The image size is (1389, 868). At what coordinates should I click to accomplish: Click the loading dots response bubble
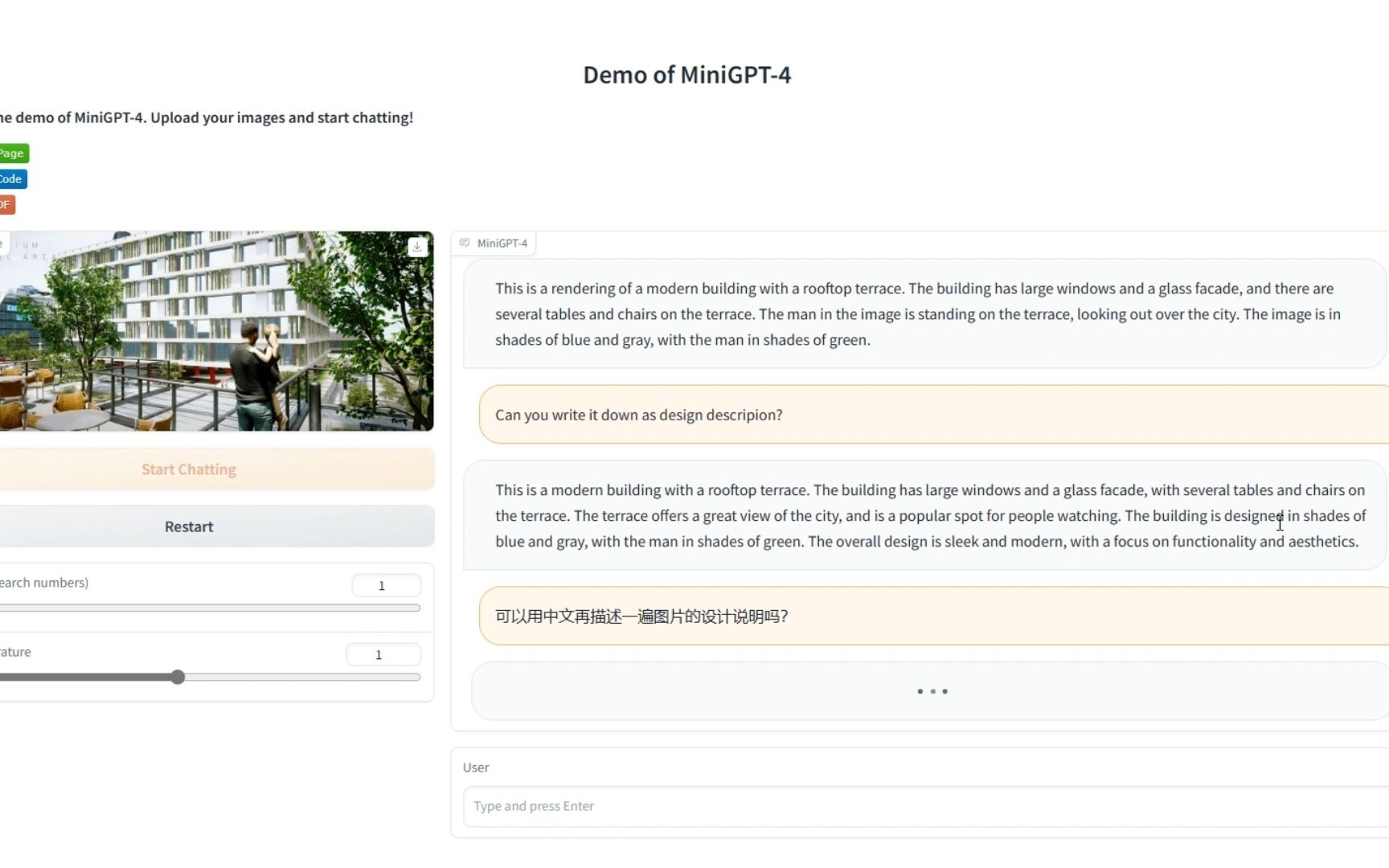(x=930, y=691)
